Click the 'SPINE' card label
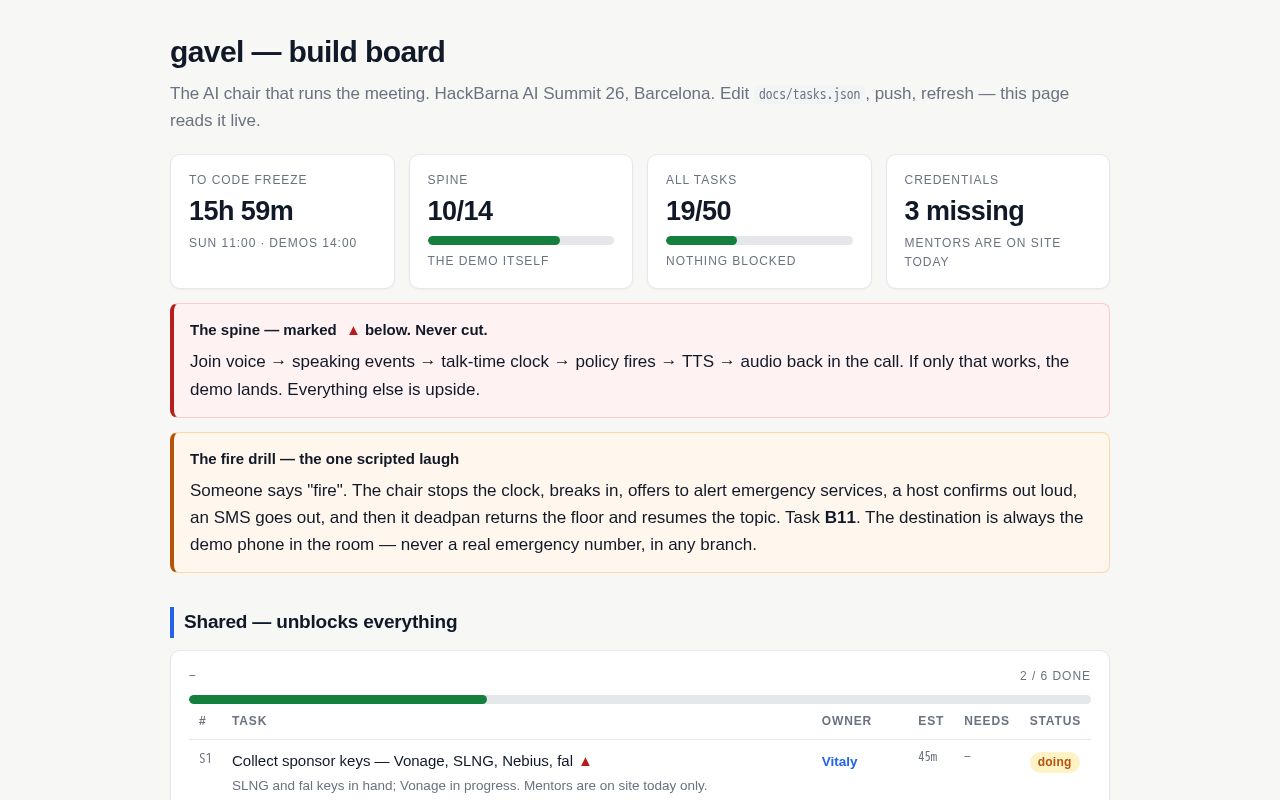 click(x=448, y=180)
